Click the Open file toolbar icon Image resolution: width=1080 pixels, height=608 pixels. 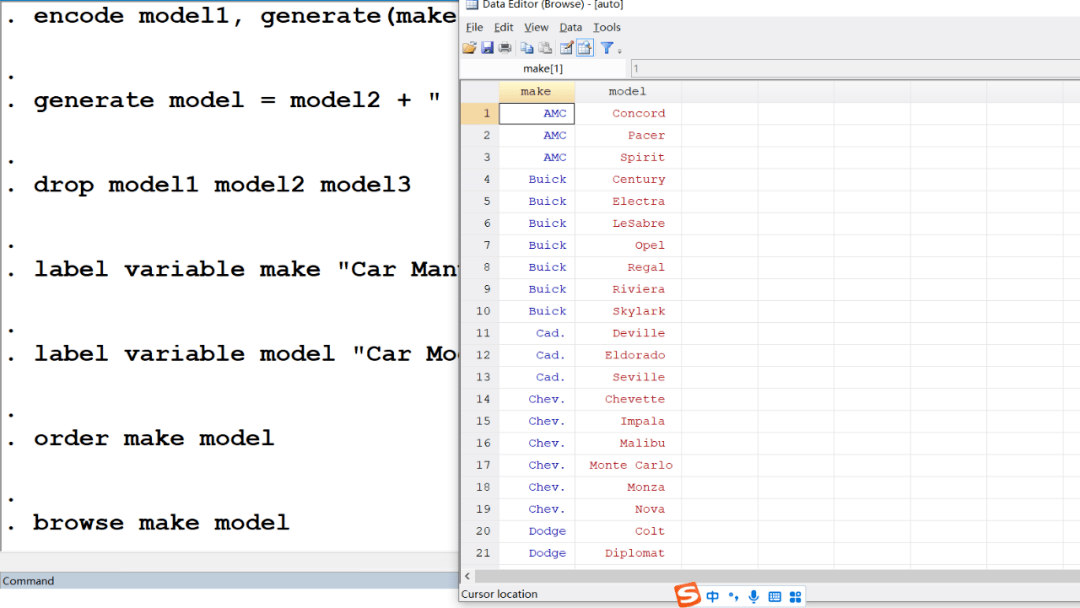469,48
